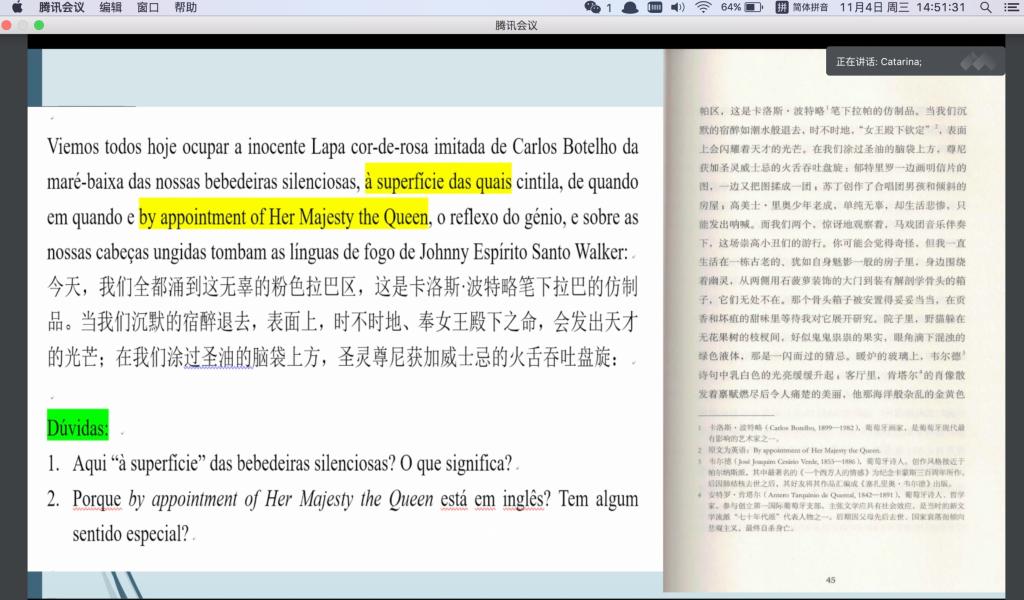Click the hat-shaped icon in menu bar
This screenshot has height=600, width=1024.
tap(630, 7)
